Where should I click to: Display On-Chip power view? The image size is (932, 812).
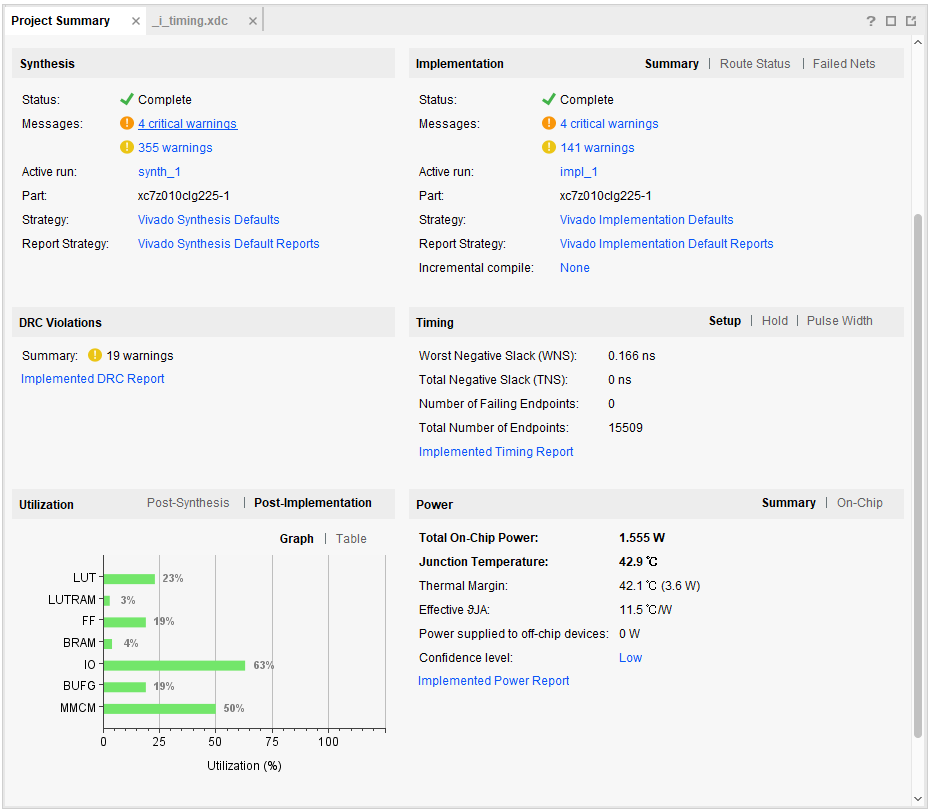pyautogui.click(x=860, y=503)
